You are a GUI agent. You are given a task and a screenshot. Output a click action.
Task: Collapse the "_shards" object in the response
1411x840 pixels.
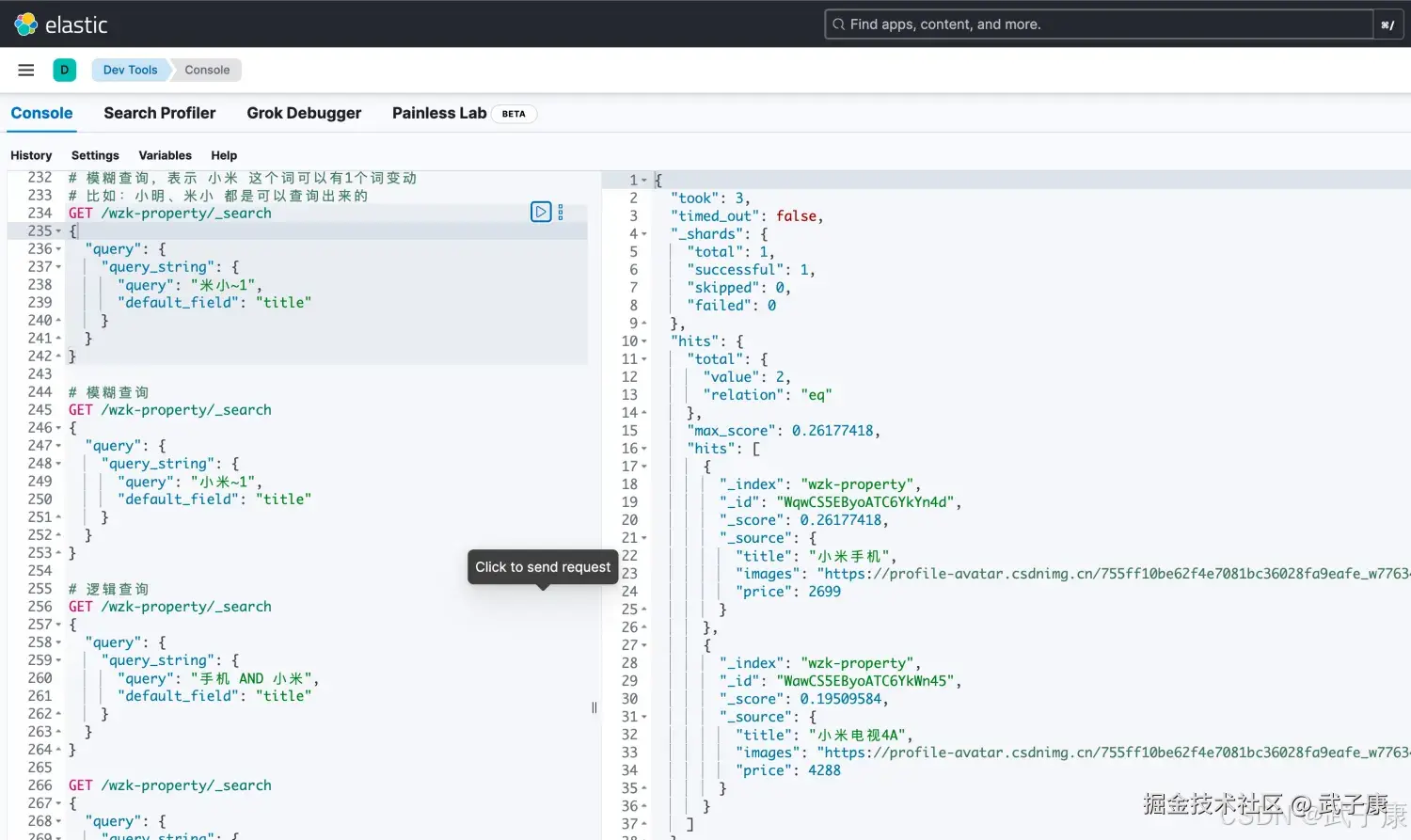coord(642,233)
